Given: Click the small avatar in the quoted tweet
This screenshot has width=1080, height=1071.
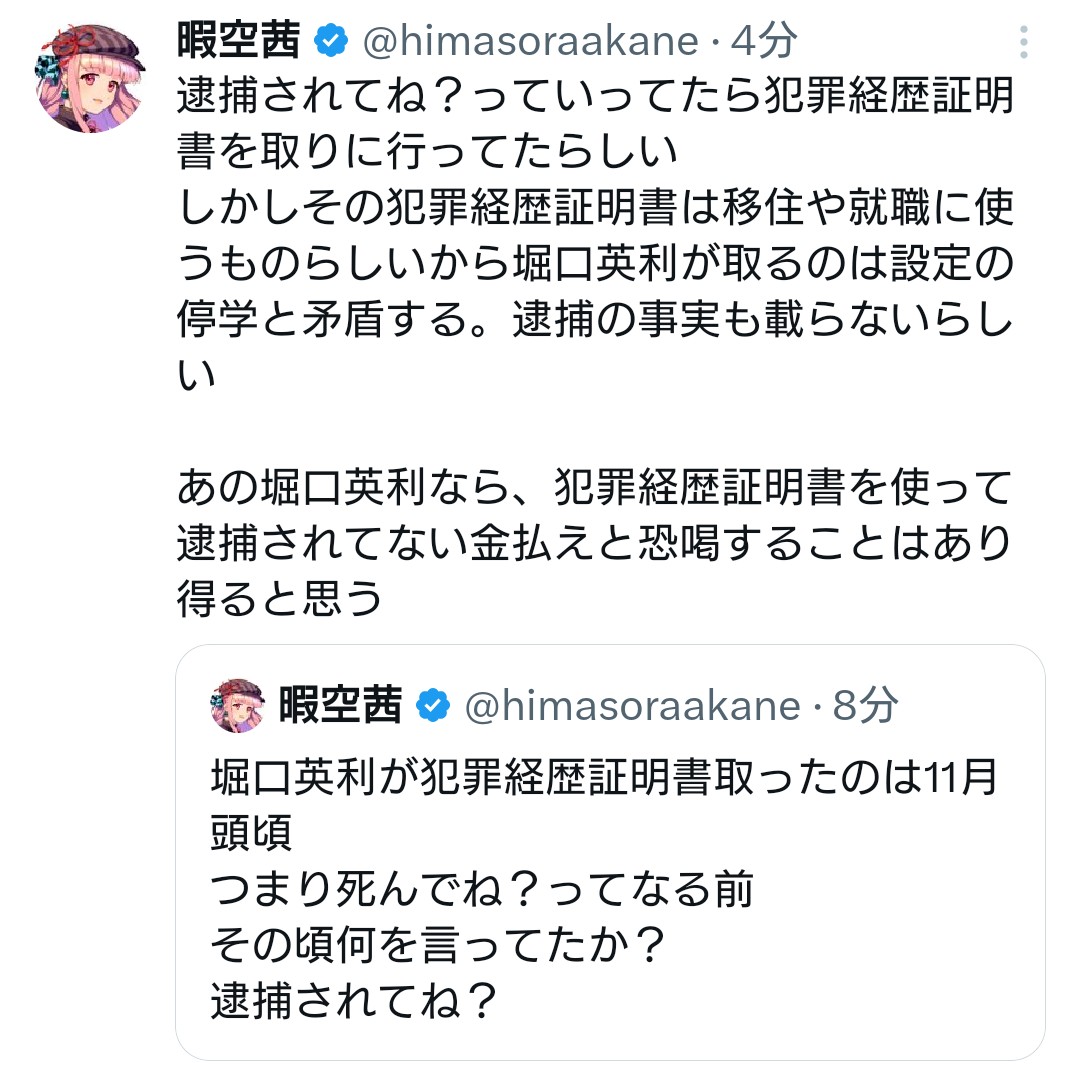Looking at the screenshot, I should click(x=238, y=705).
